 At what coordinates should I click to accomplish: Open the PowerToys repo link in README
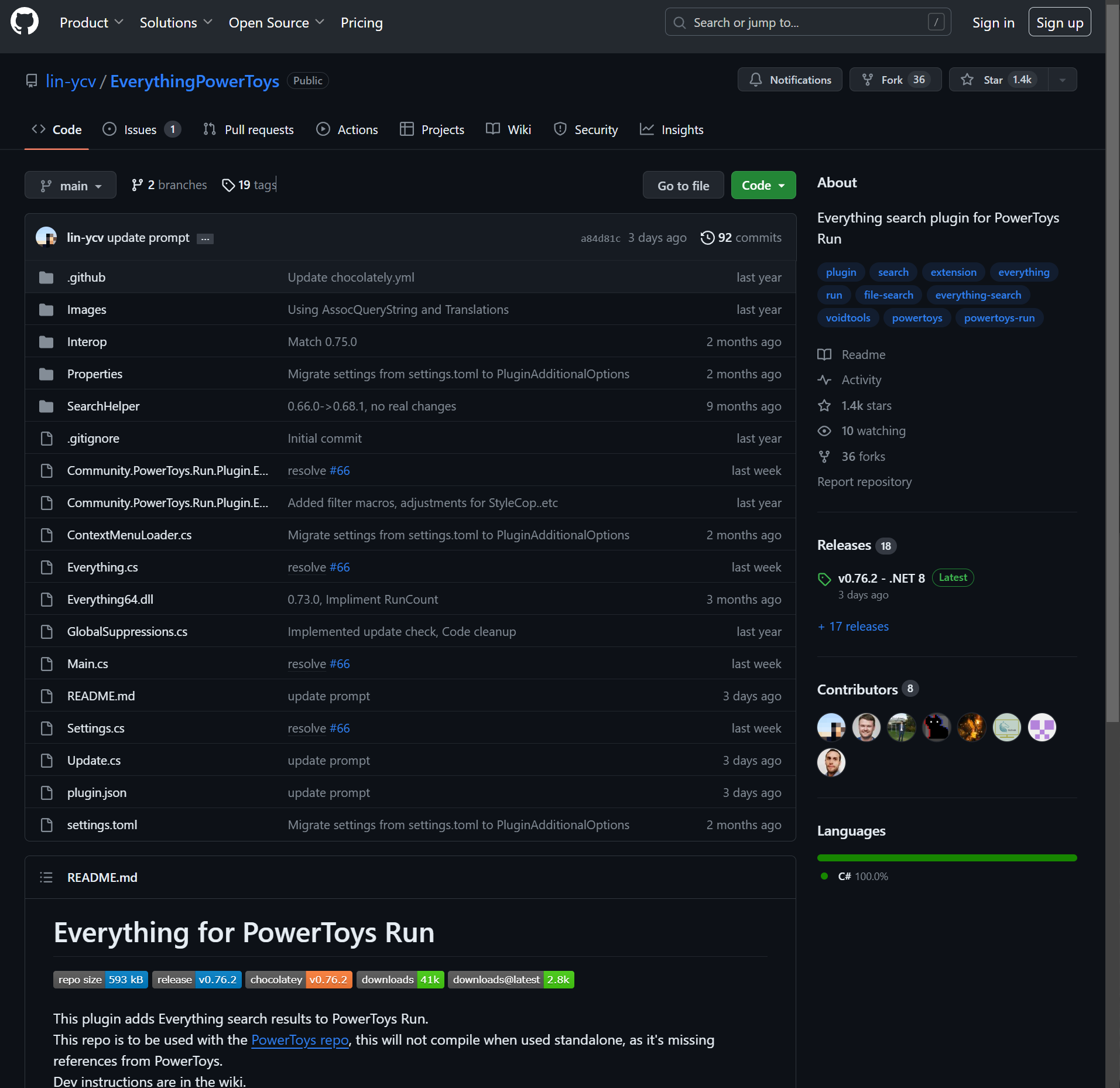tap(300, 1039)
